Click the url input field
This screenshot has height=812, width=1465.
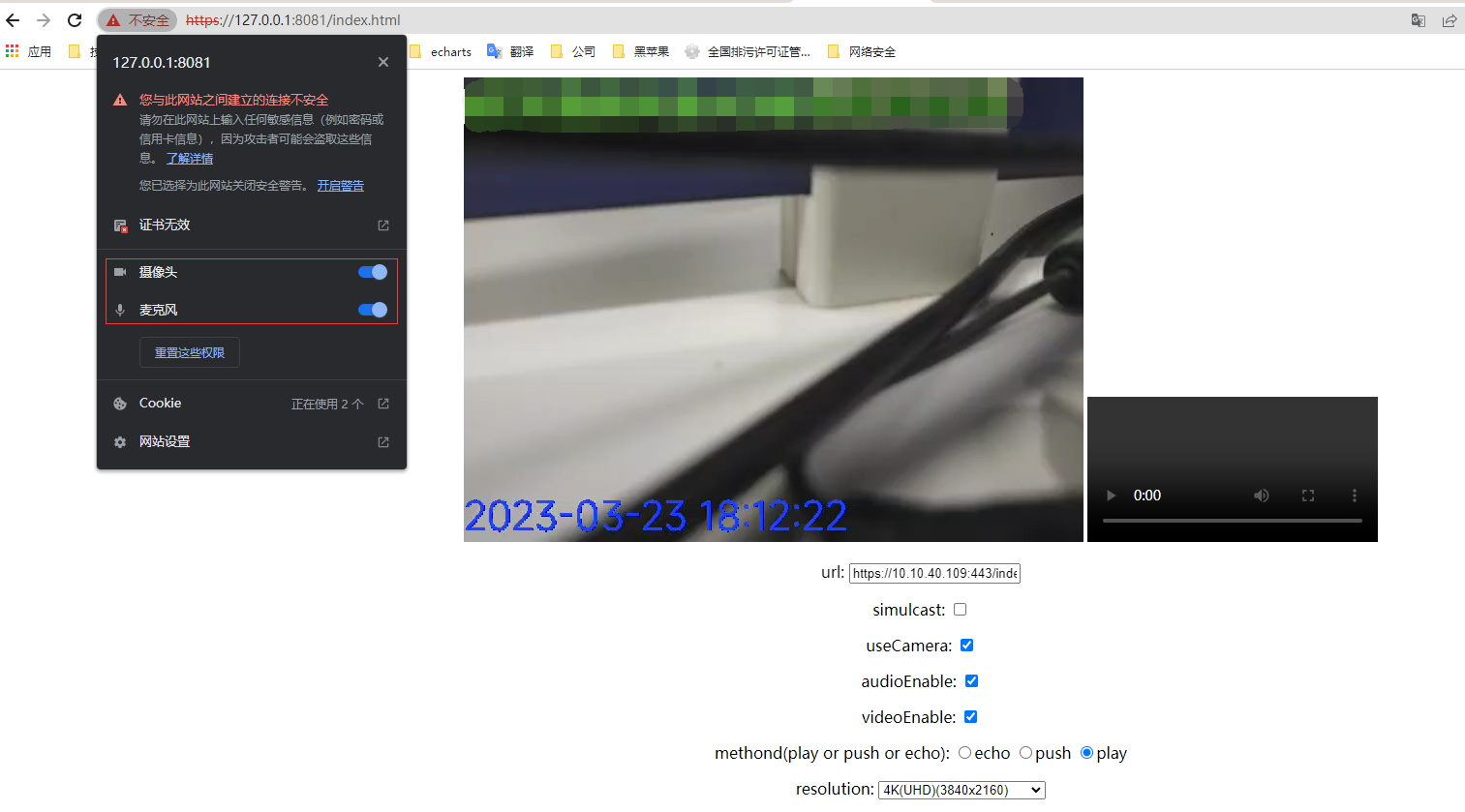pyautogui.click(x=933, y=573)
